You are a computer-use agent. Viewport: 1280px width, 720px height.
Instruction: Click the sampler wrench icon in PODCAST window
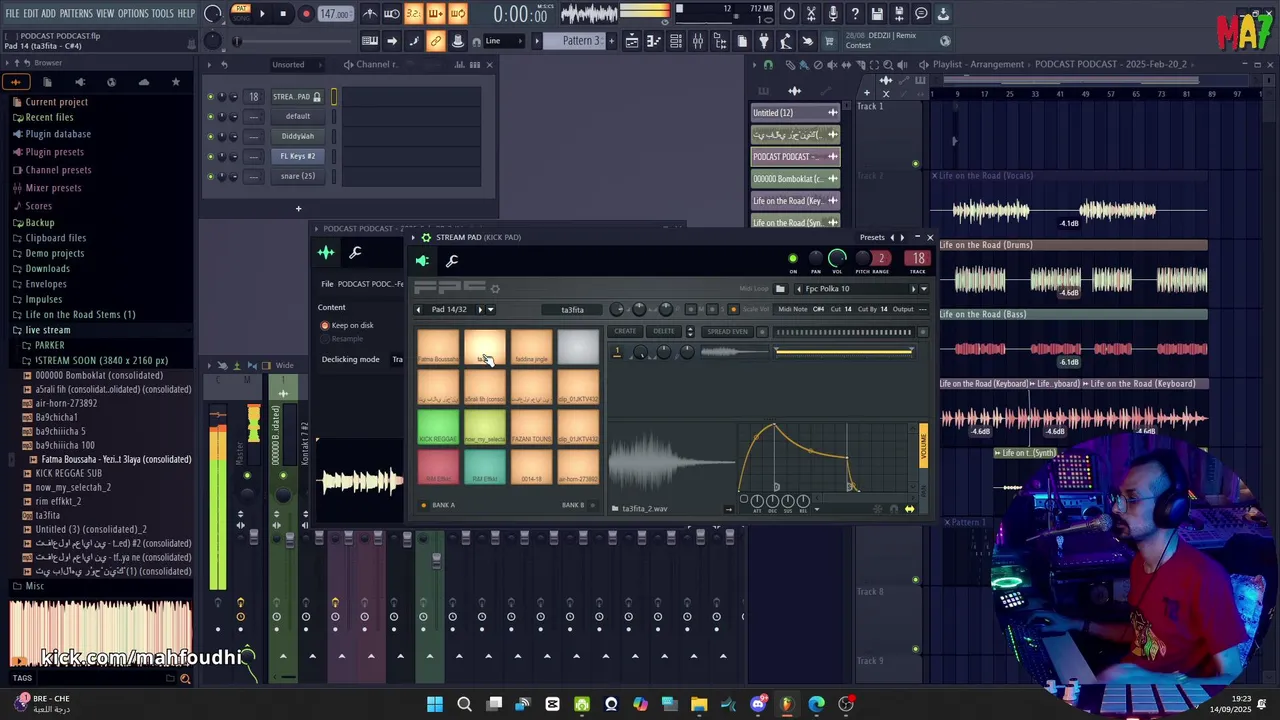[355, 253]
